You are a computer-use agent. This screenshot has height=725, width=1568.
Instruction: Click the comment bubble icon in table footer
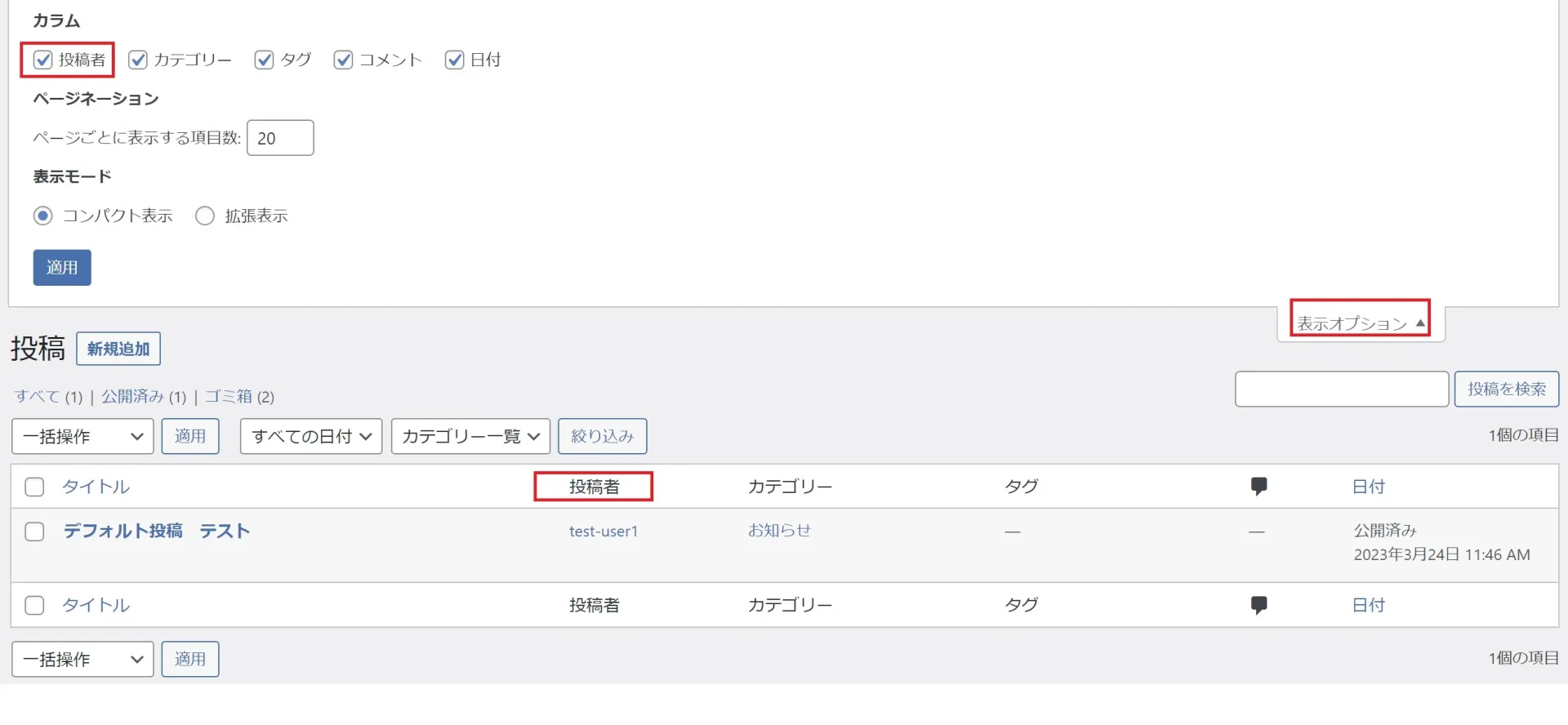click(x=1258, y=605)
